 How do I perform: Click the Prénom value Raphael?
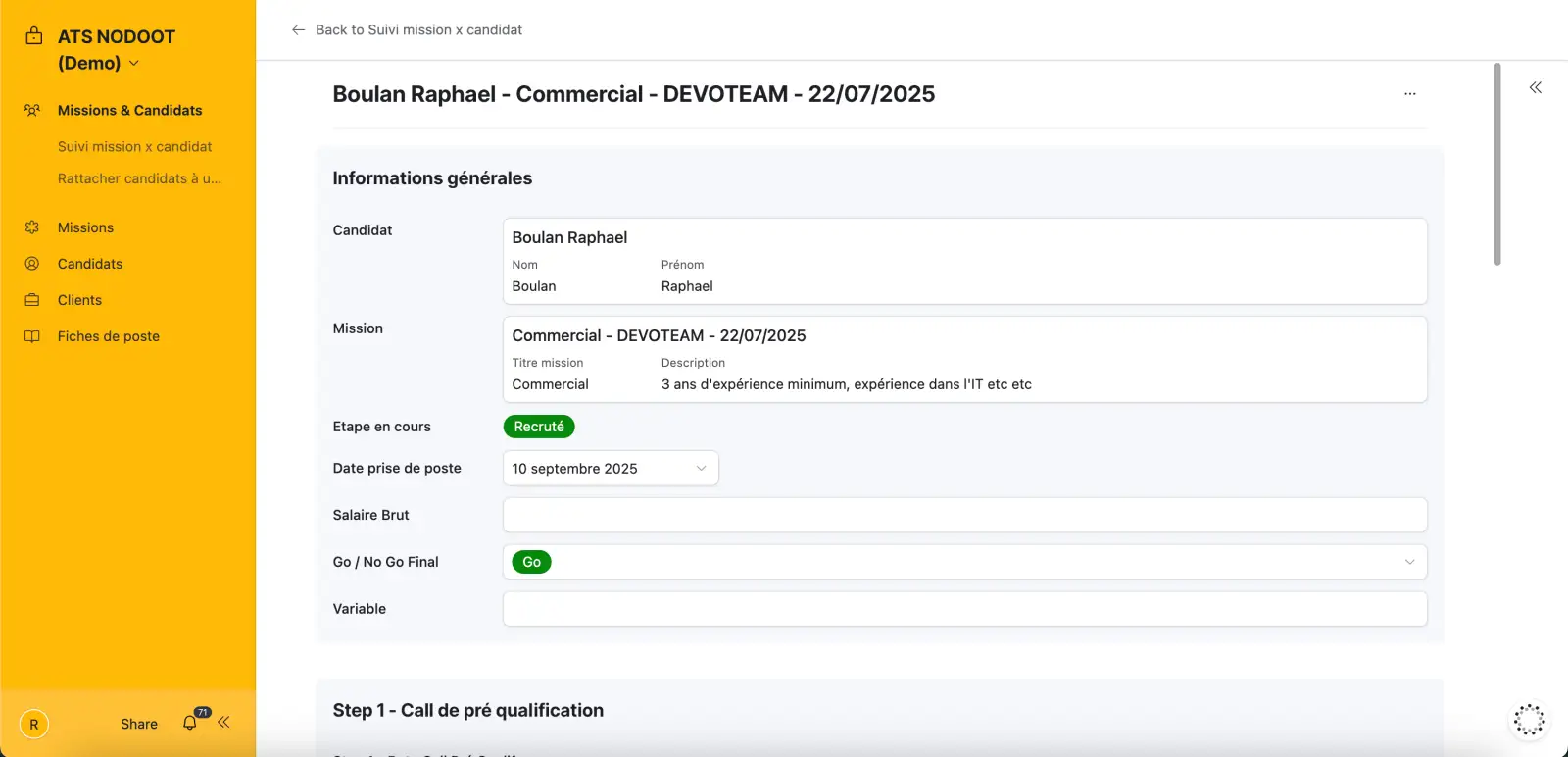click(x=687, y=286)
